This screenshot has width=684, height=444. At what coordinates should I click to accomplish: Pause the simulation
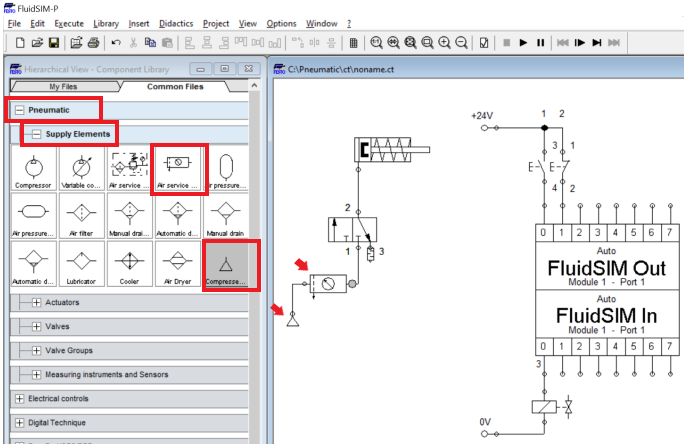click(x=540, y=43)
